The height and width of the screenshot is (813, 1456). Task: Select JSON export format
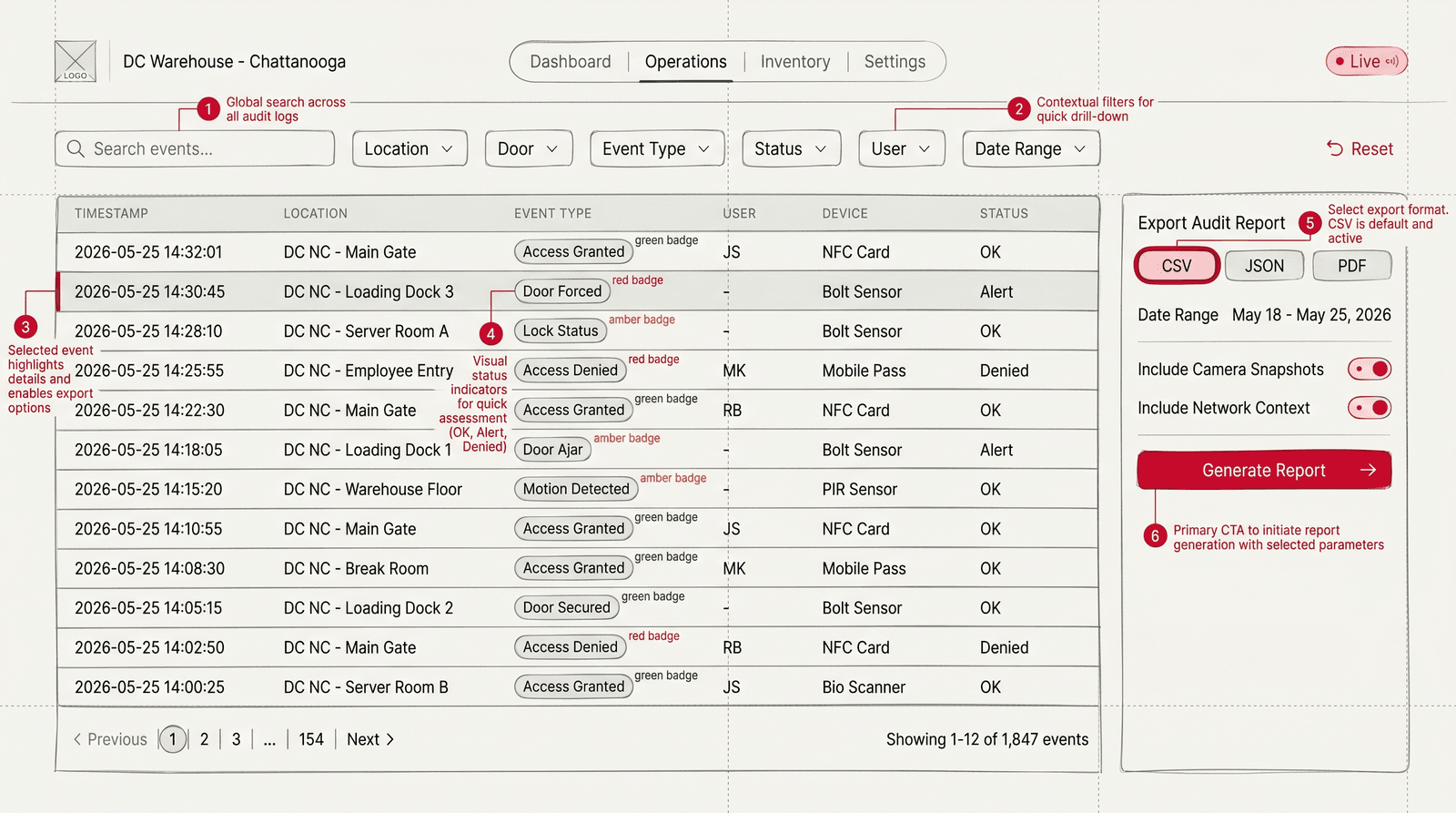tap(1264, 266)
